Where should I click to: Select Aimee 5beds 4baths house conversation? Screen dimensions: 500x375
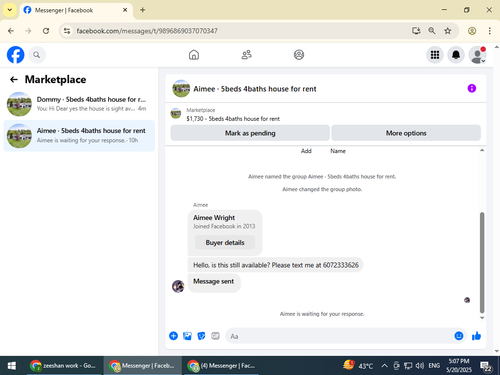tap(79, 136)
